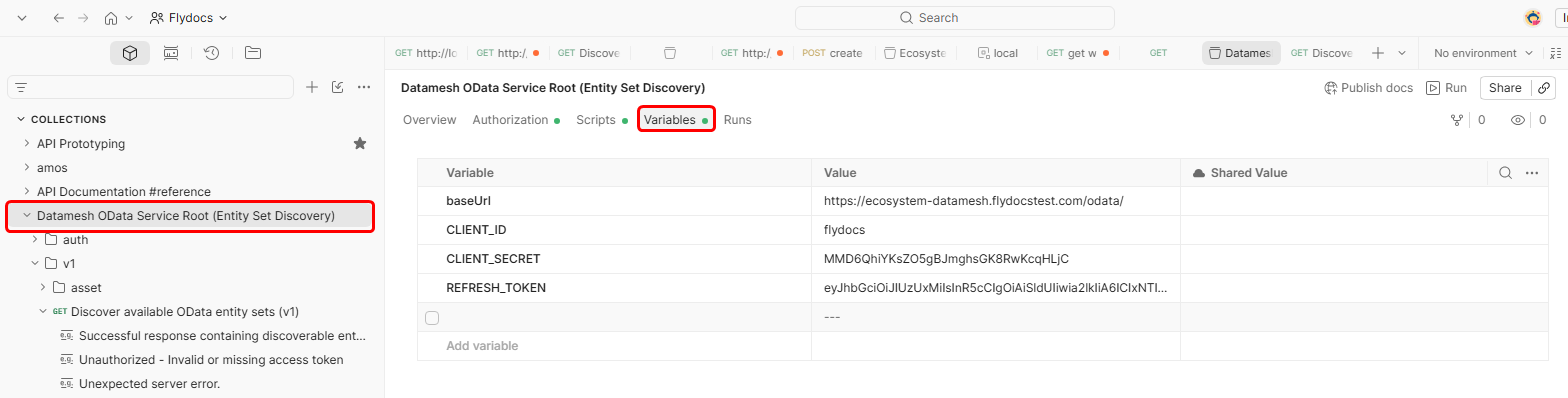The height and width of the screenshot is (398, 1568).
Task: Open the Files folder sidebar view
Action: 252,53
